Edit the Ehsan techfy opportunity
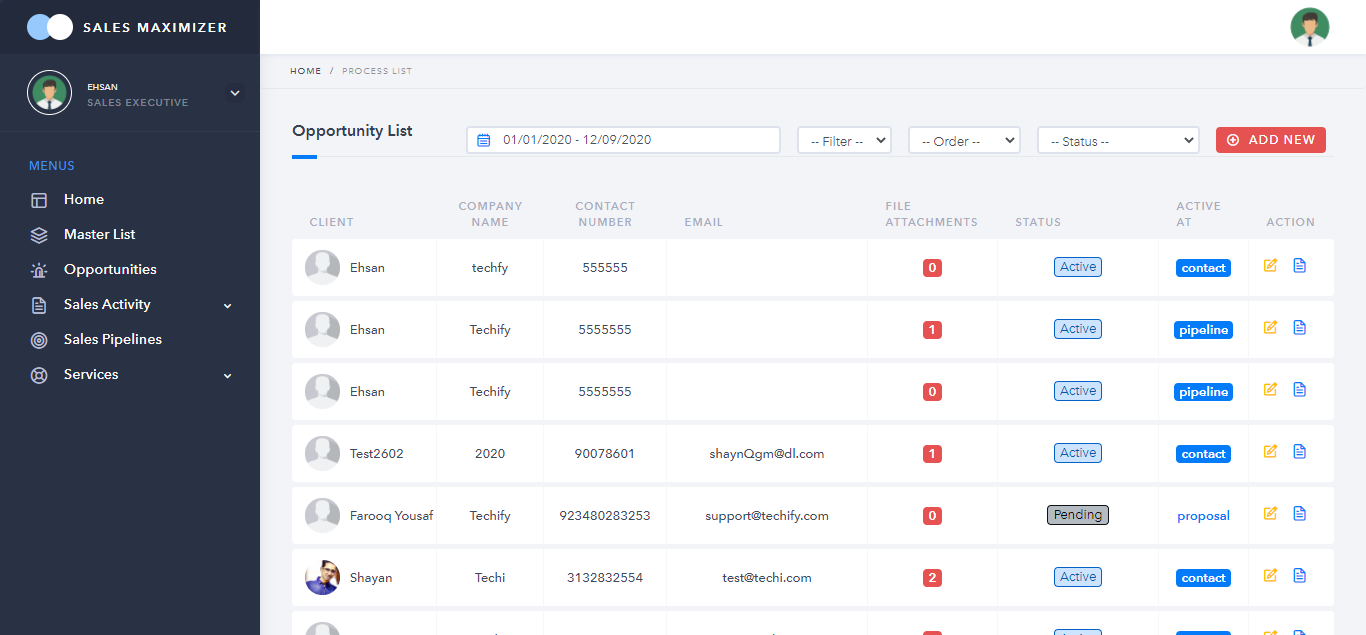This screenshot has width=1366, height=635. pos(1270,266)
